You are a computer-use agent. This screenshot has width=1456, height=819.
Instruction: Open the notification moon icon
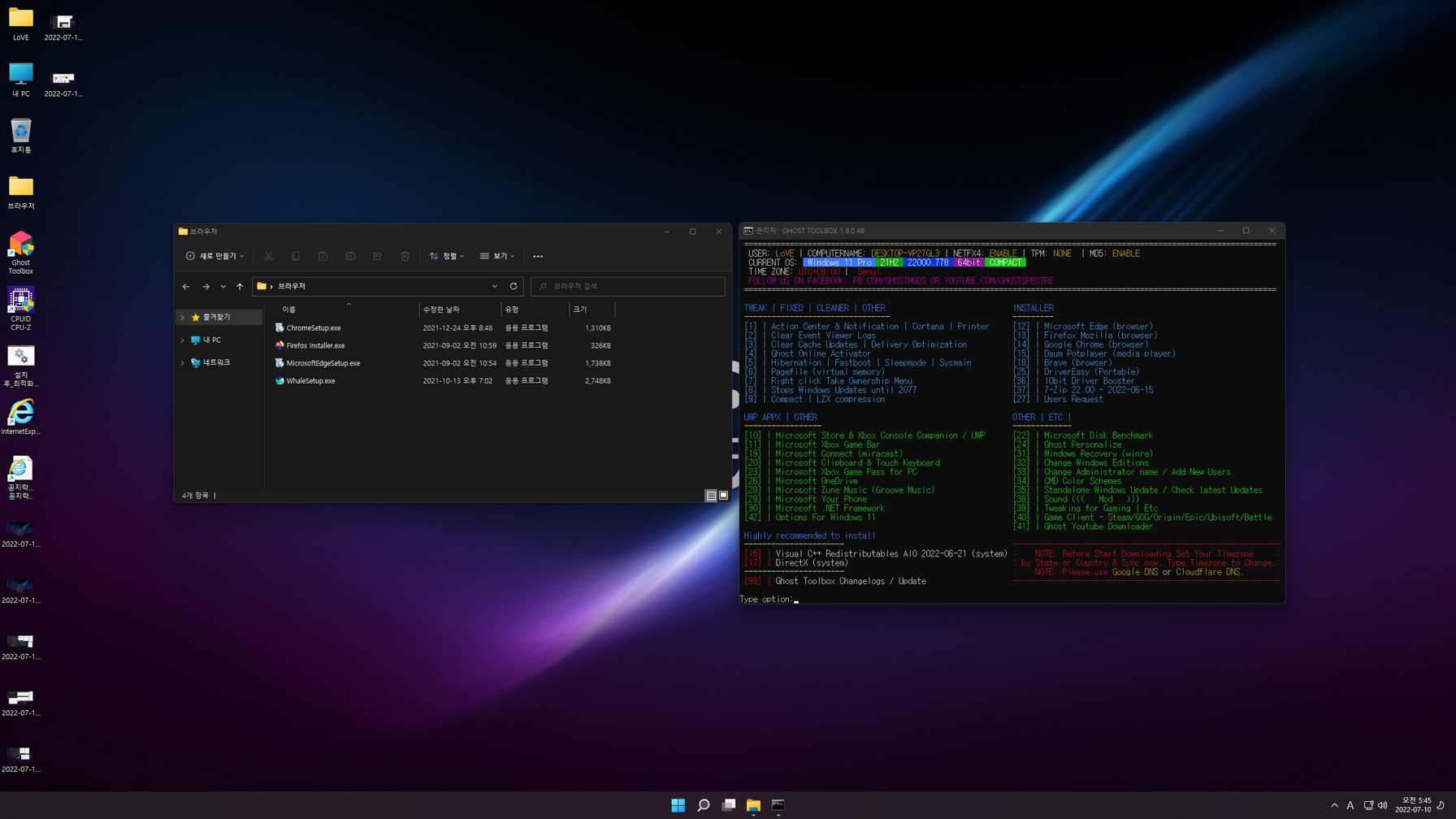[x=1441, y=805]
